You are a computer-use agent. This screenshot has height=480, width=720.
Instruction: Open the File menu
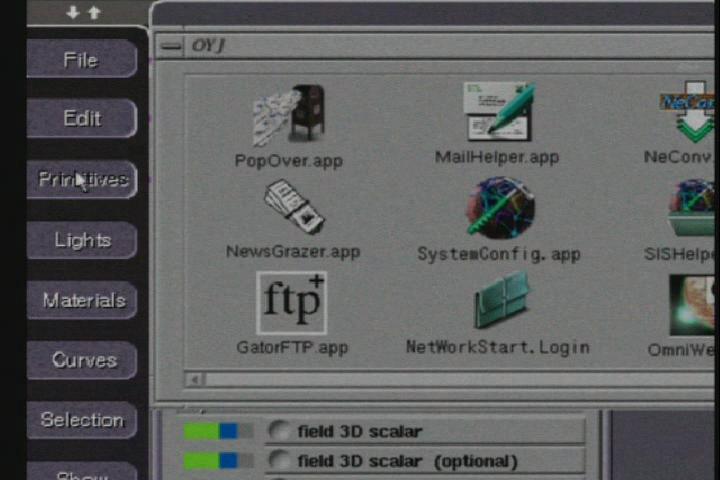tap(82, 59)
